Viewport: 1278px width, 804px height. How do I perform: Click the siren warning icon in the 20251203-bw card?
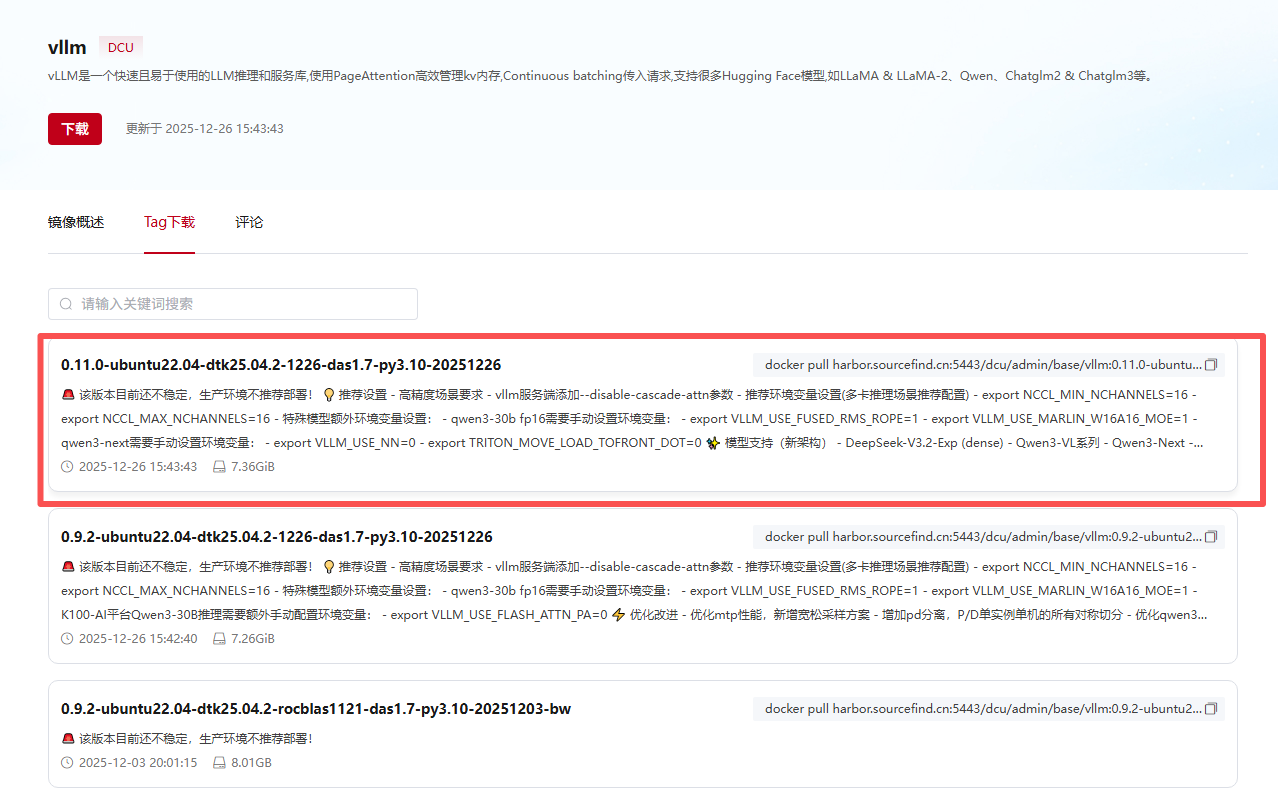tap(68, 739)
